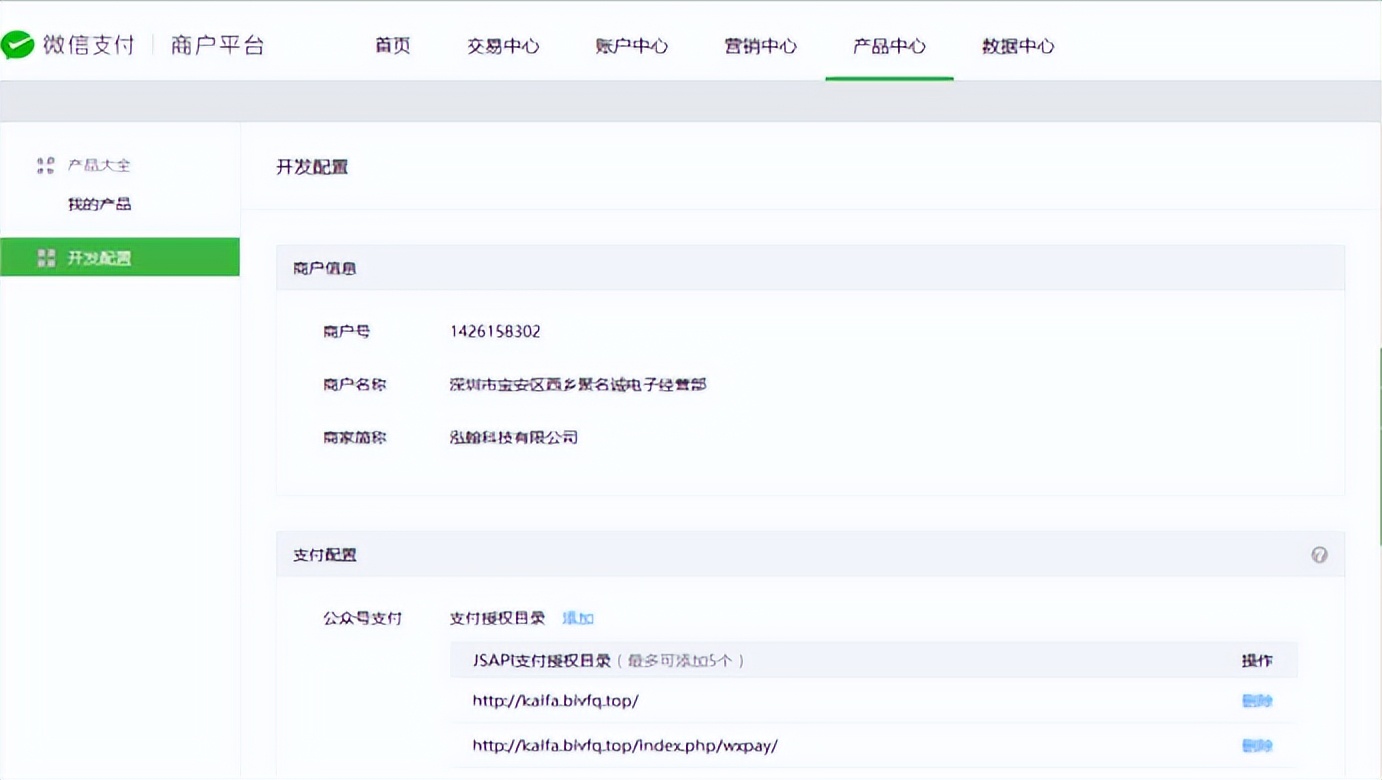Open the 数据中心 tab

point(1015,46)
